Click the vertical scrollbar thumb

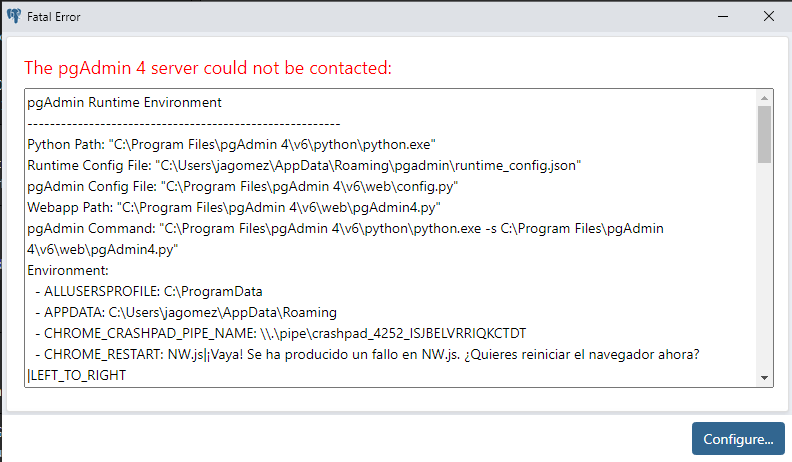click(765, 134)
